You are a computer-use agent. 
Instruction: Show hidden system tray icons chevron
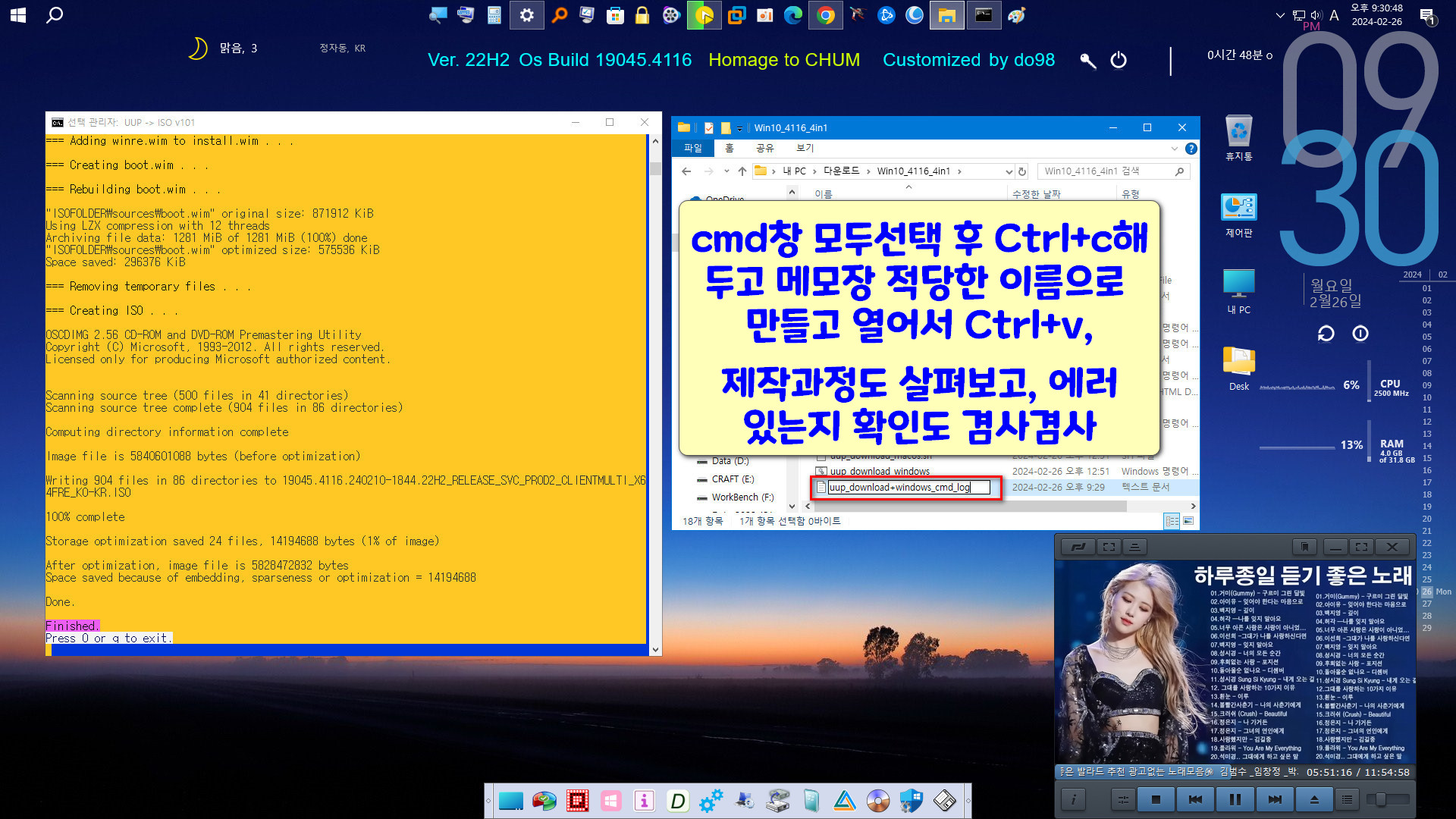point(1280,15)
